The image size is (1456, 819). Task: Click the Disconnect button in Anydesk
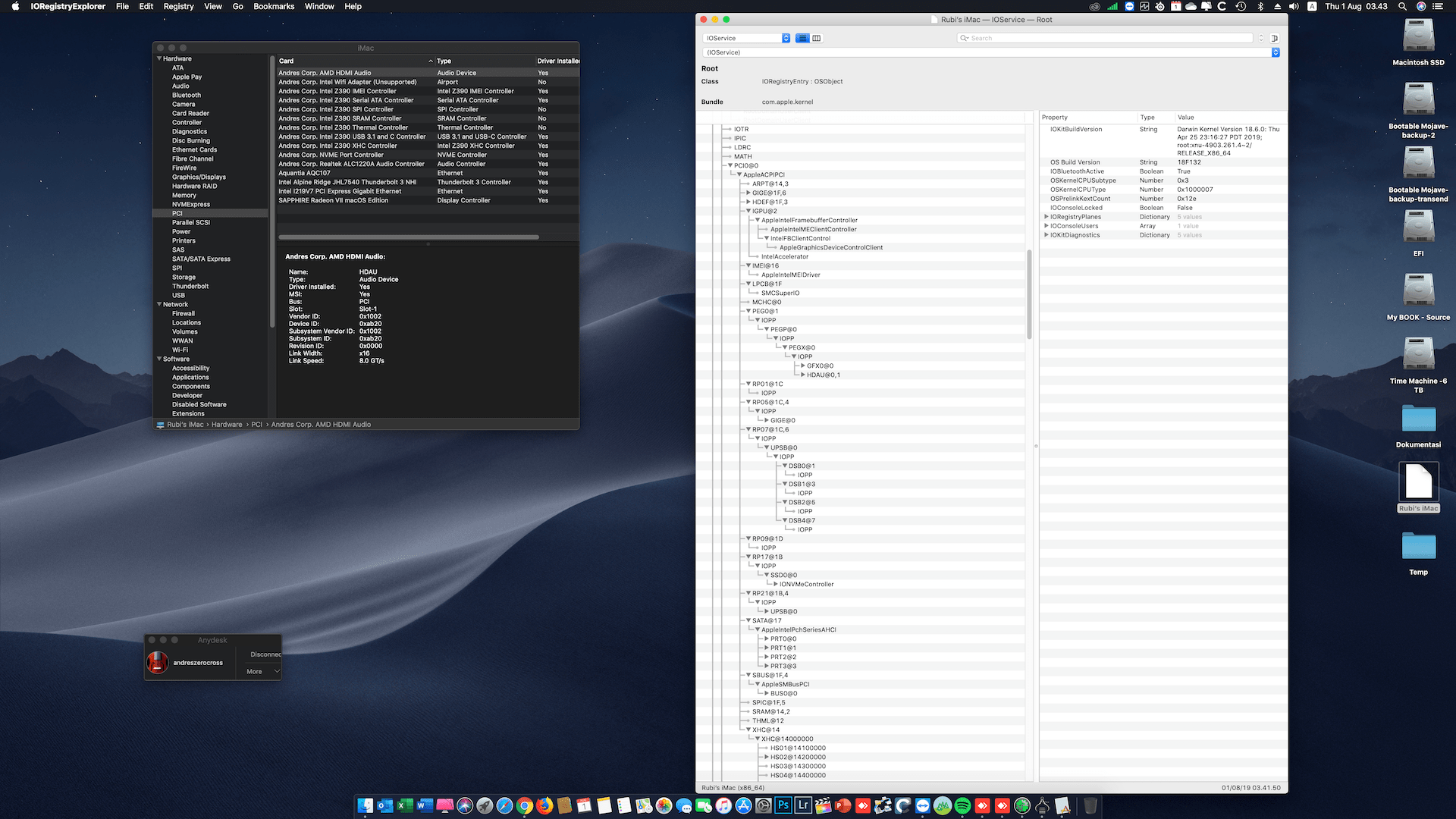pyautogui.click(x=265, y=654)
